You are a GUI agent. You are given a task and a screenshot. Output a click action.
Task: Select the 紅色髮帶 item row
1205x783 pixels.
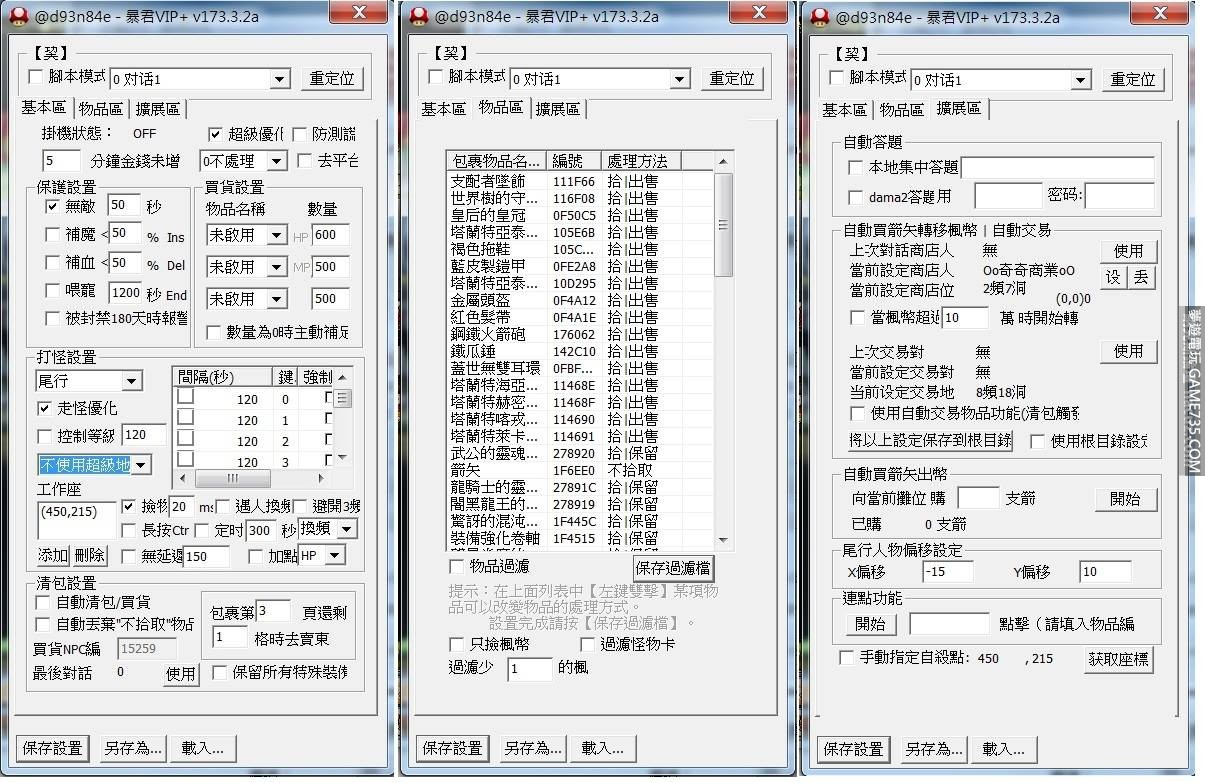tap(580, 317)
